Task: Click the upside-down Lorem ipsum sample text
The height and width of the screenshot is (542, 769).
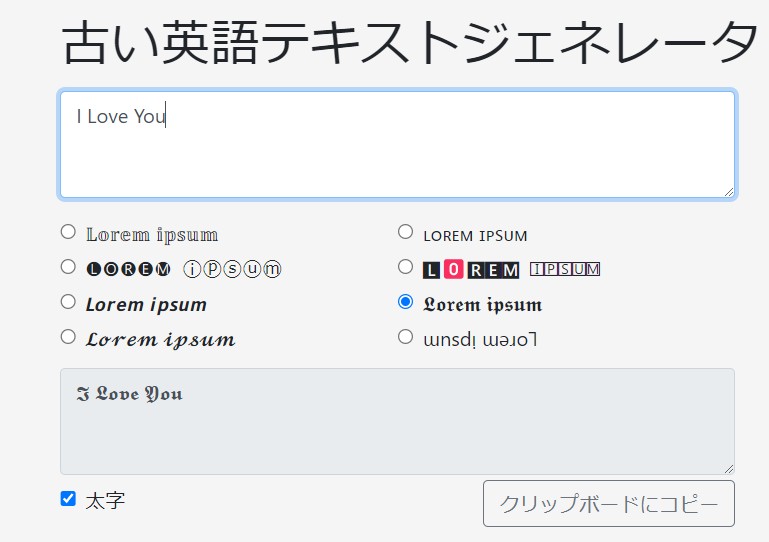Action: click(480, 339)
